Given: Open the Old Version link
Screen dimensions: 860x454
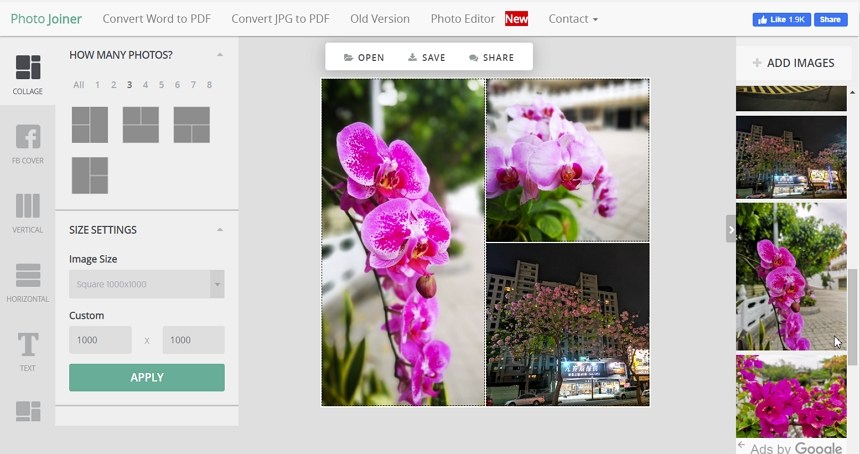Looking at the screenshot, I should coord(380,19).
